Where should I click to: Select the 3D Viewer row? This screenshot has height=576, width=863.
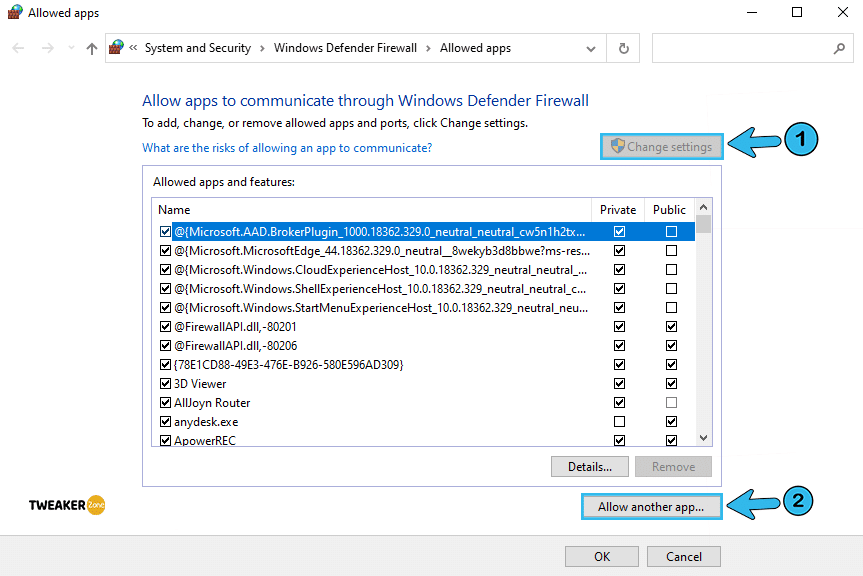424,383
